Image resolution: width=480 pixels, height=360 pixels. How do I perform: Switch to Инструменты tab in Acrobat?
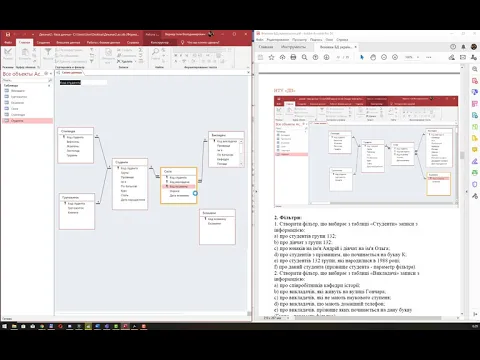[293, 47]
